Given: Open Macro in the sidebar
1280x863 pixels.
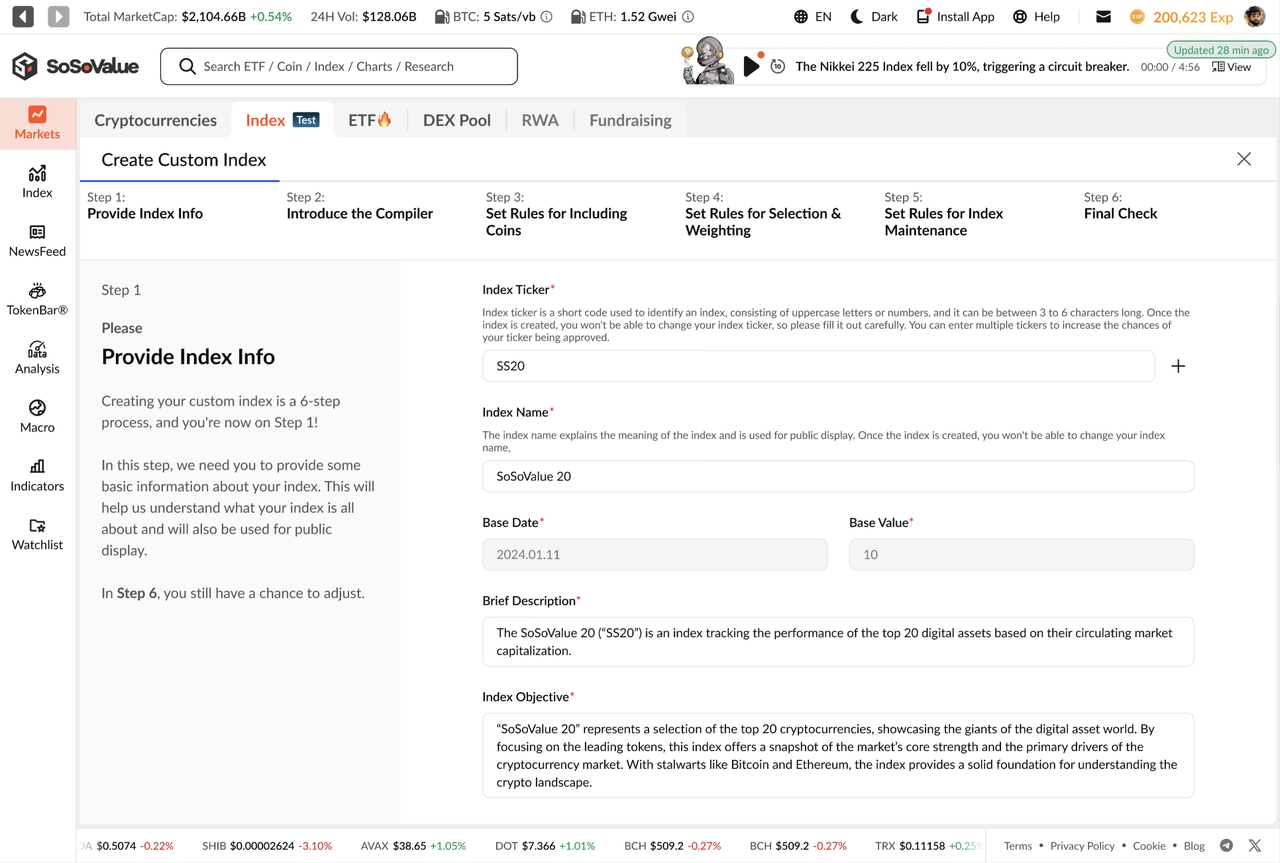Looking at the screenshot, I should click(37, 417).
